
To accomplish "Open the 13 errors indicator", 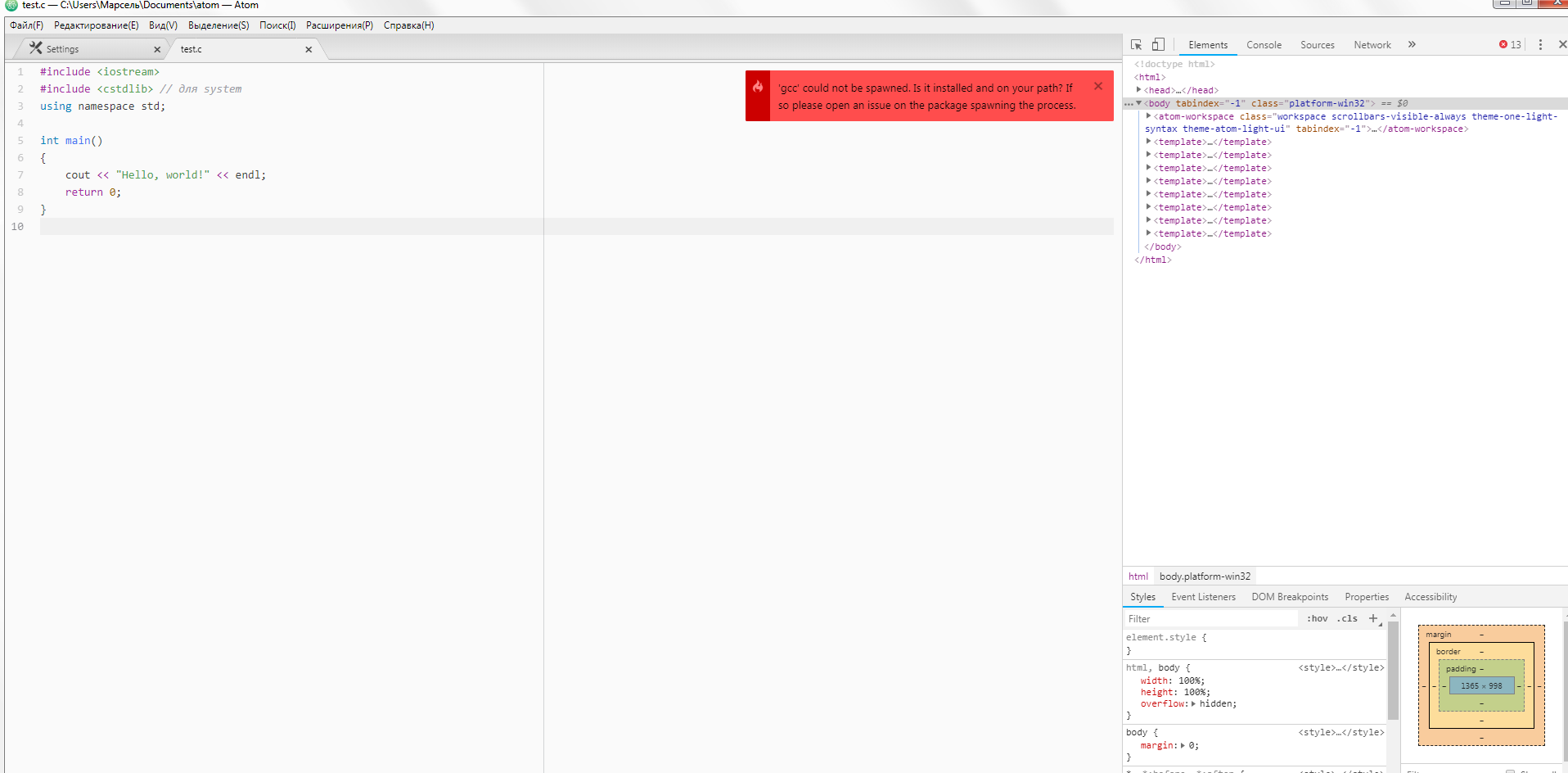I will (x=1510, y=45).
